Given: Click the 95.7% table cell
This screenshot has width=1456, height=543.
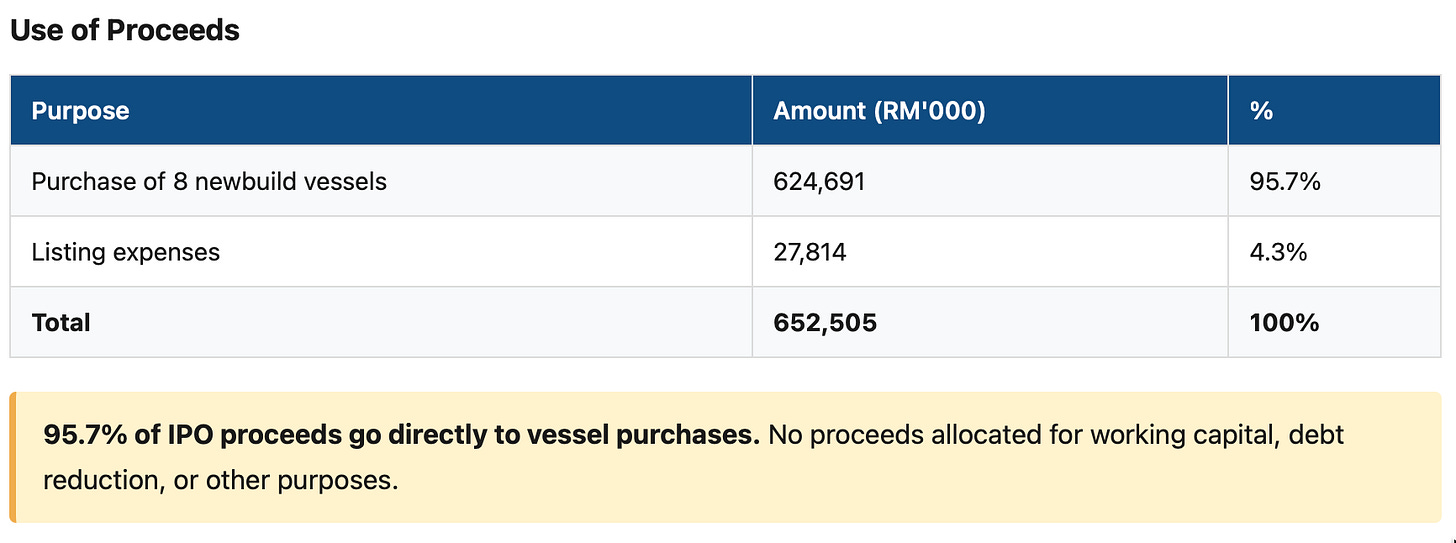Looking at the screenshot, I should [1285, 181].
